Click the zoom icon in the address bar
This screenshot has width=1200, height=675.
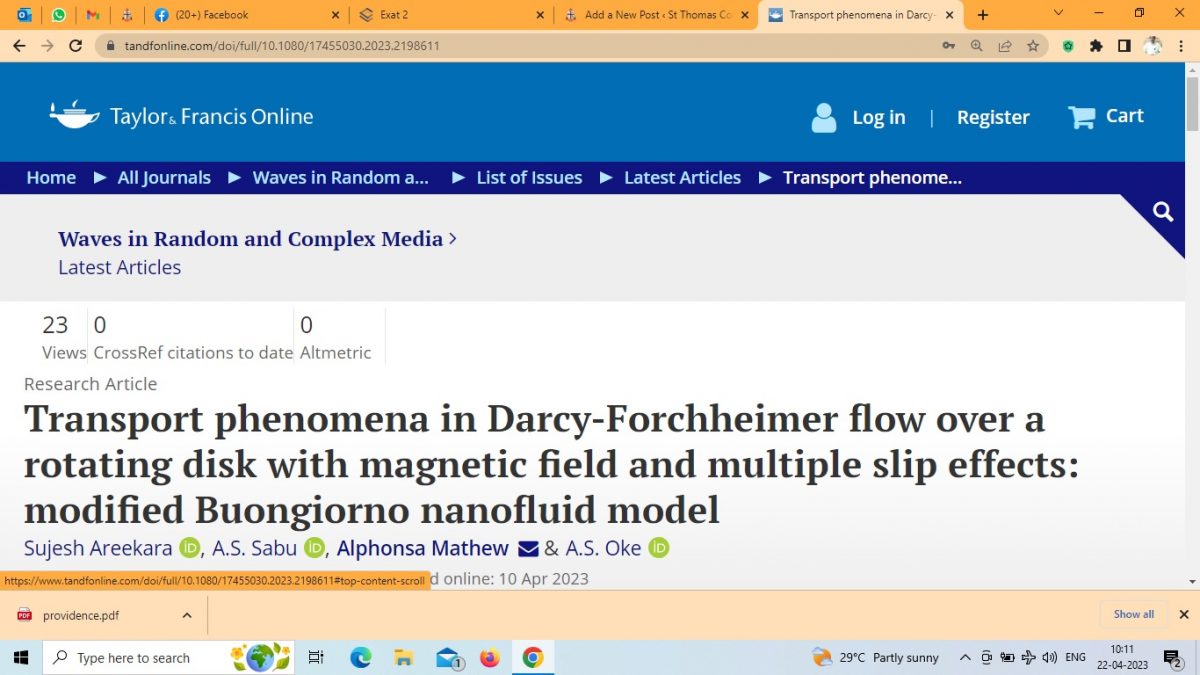click(x=977, y=45)
